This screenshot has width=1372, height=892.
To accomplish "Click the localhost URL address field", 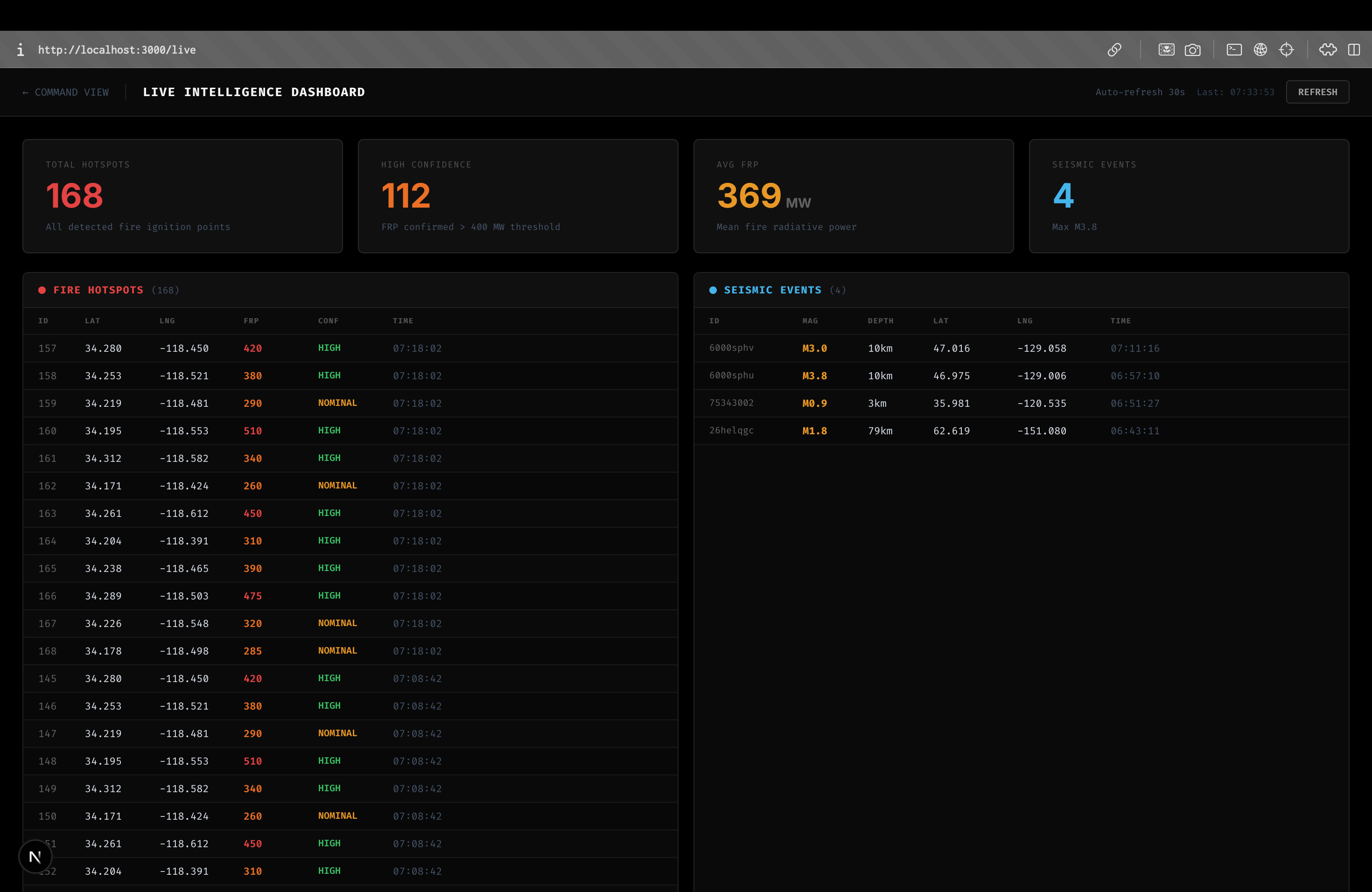I will [117, 50].
